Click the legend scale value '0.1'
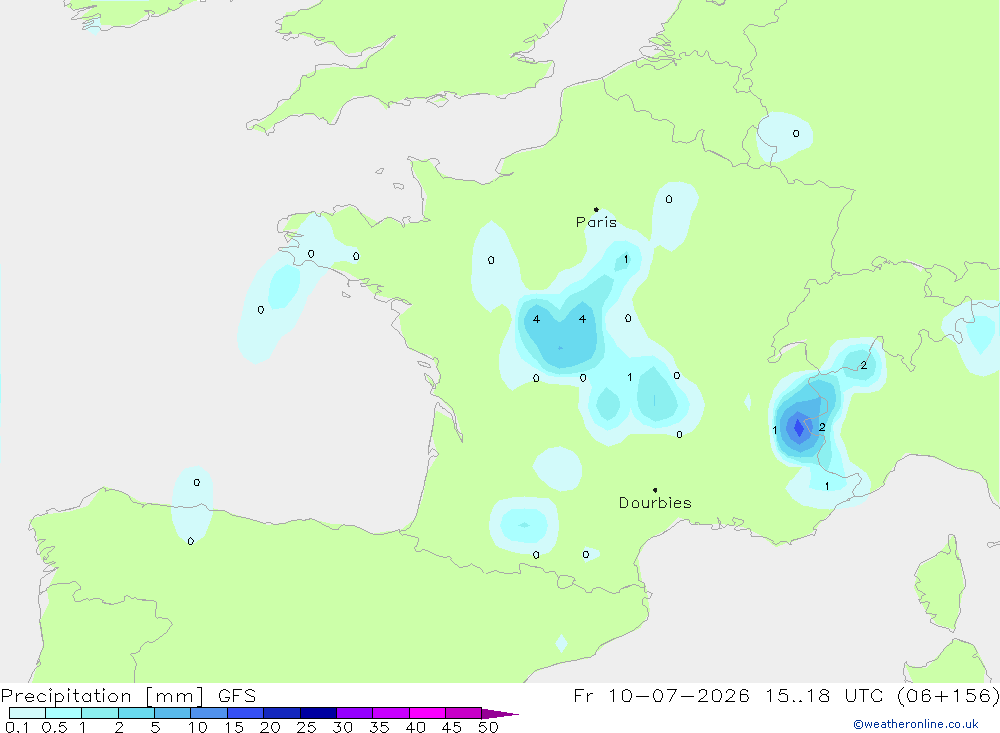The width and height of the screenshot is (1000, 733). coord(17,727)
